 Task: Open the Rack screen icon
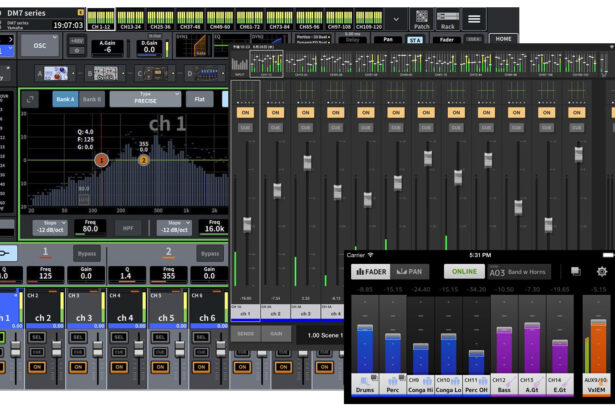[x=448, y=19]
